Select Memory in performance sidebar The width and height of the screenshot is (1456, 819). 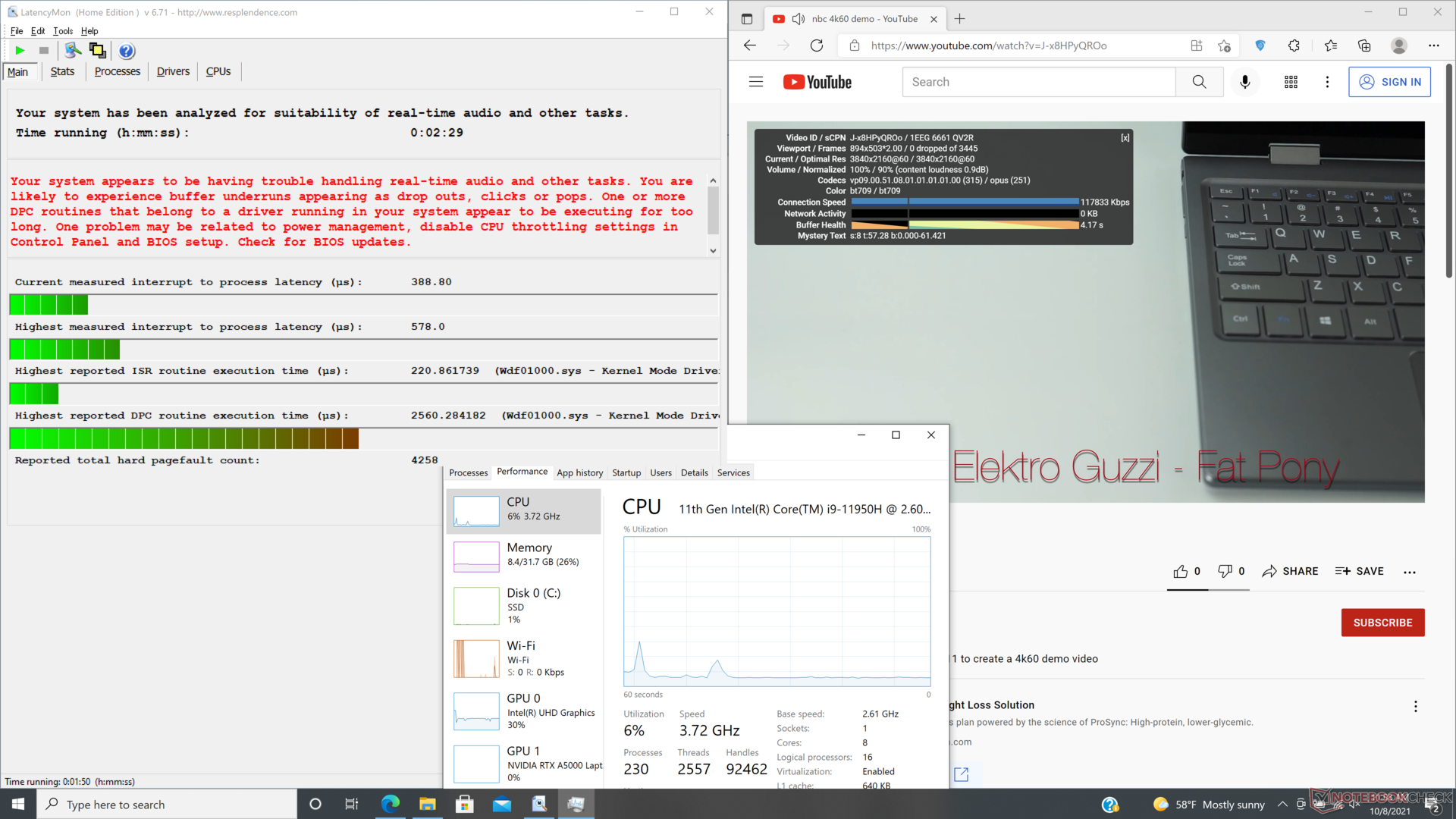(523, 555)
